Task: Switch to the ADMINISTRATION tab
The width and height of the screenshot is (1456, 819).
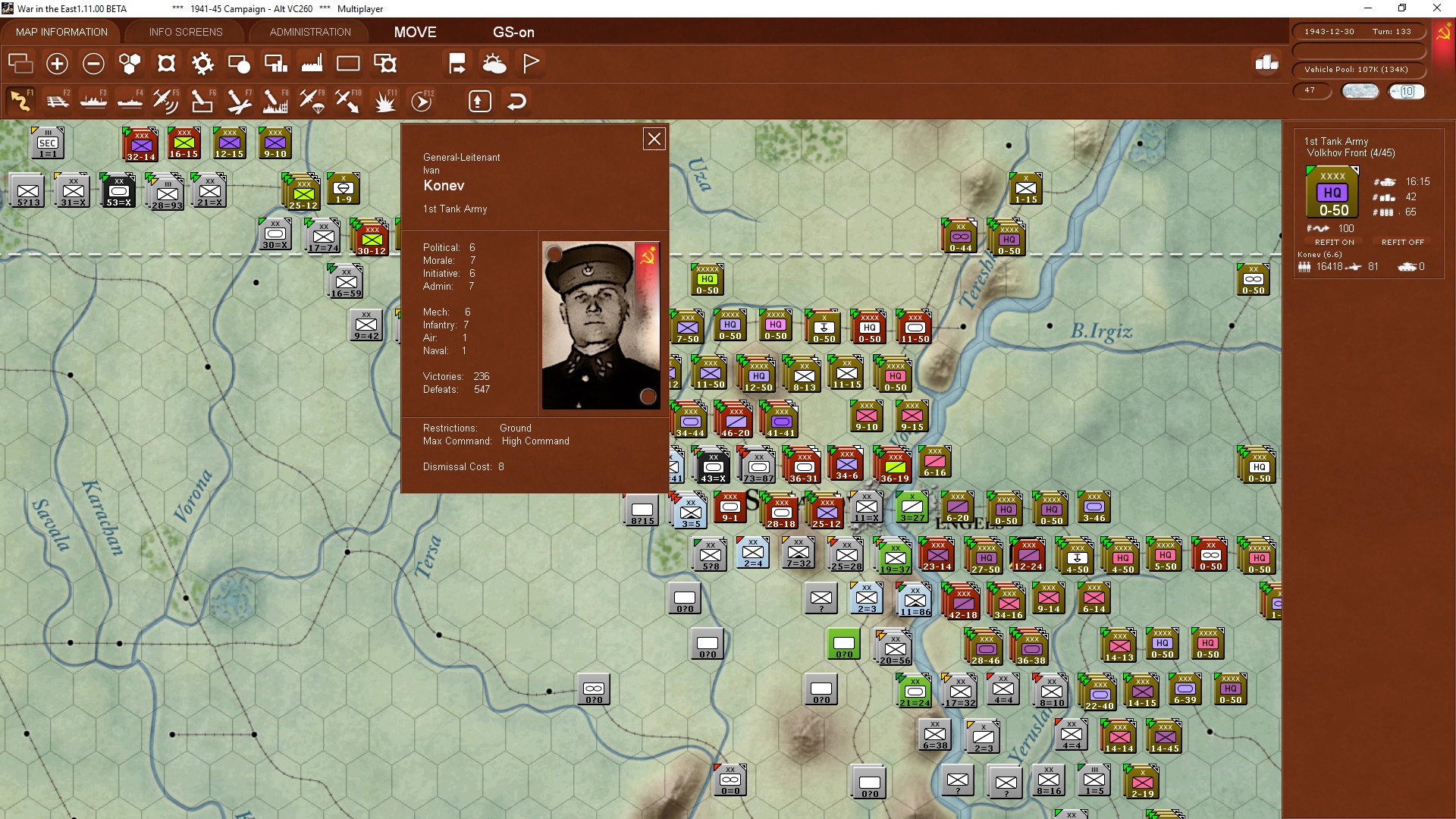Action: [x=310, y=32]
